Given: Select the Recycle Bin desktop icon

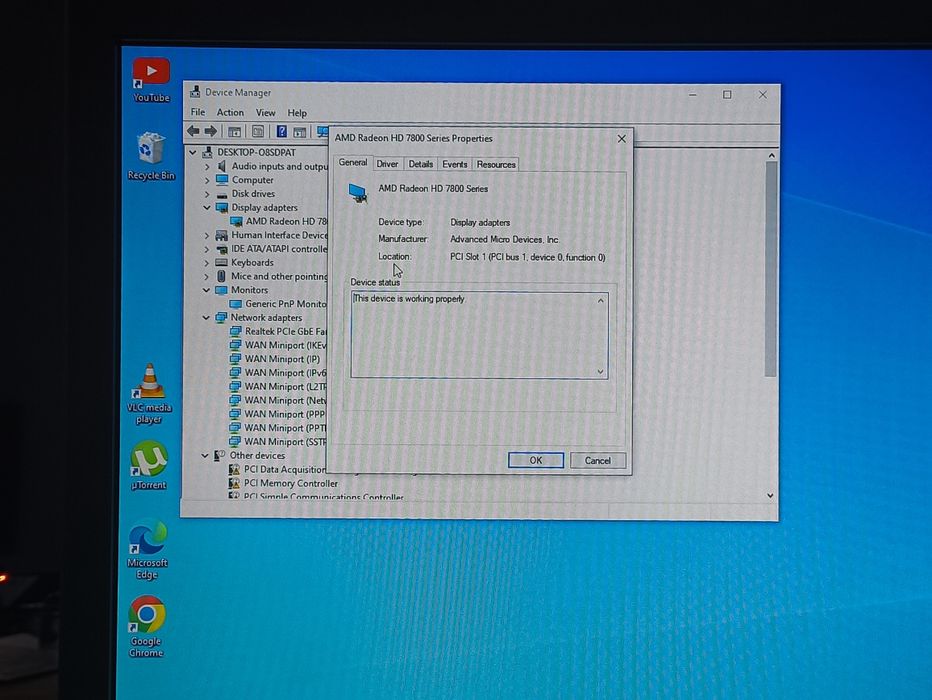Looking at the screenshot, I should [151, 156].
